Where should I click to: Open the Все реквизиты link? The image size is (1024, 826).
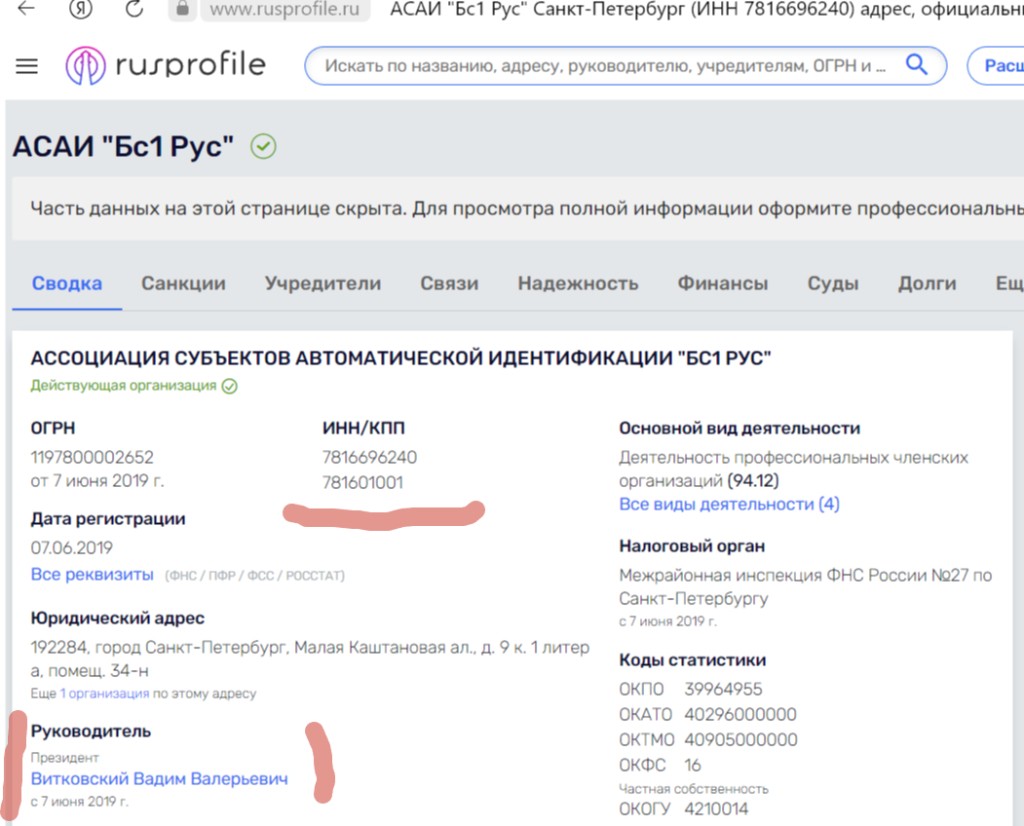click(x=92, y=575)
